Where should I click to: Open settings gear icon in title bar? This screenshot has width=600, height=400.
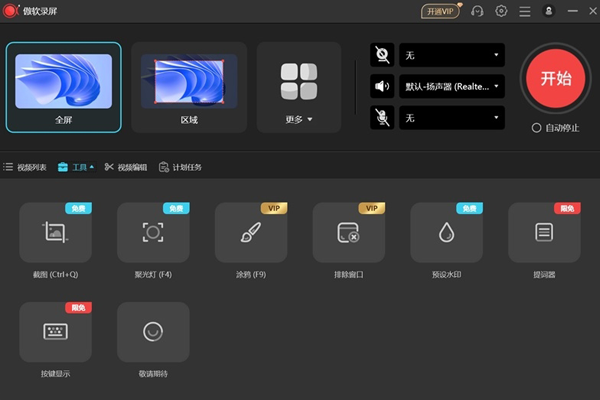coord(501,11)
